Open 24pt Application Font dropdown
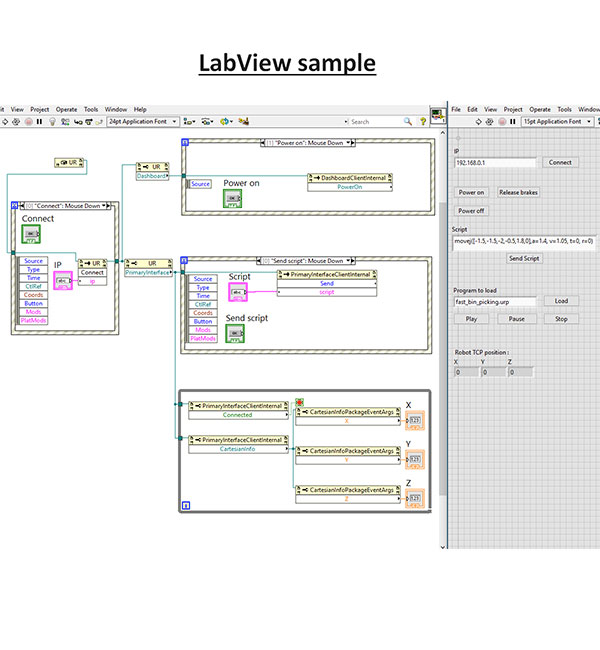The image size is (600, 650). coord(143,121)
